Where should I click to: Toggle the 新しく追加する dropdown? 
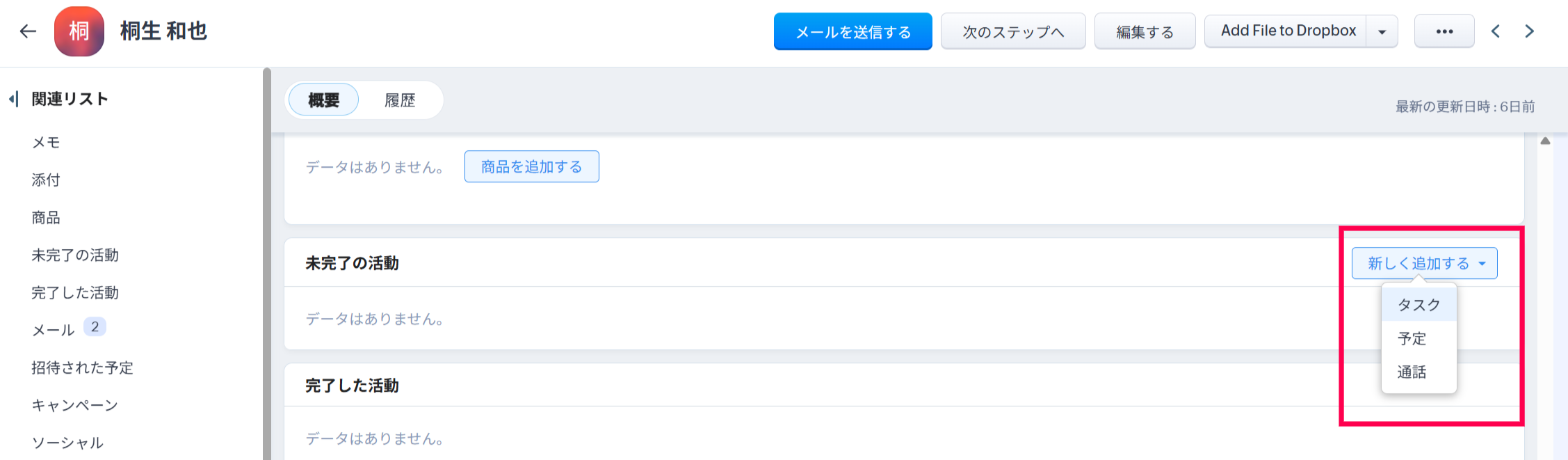(x=1424, y=264)
